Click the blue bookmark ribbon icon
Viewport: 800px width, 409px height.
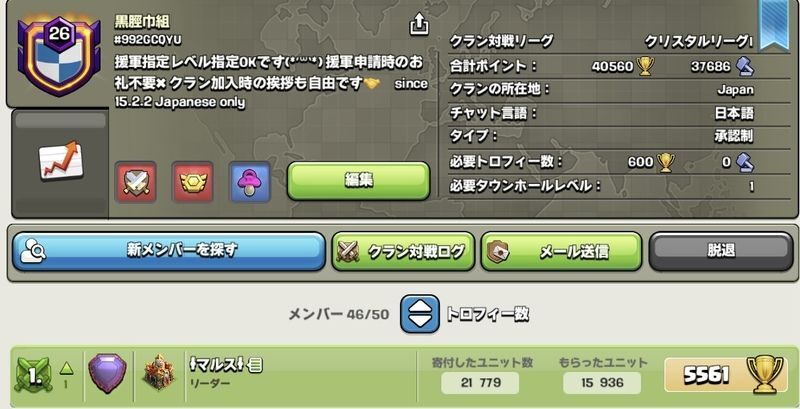pos(774,24)
